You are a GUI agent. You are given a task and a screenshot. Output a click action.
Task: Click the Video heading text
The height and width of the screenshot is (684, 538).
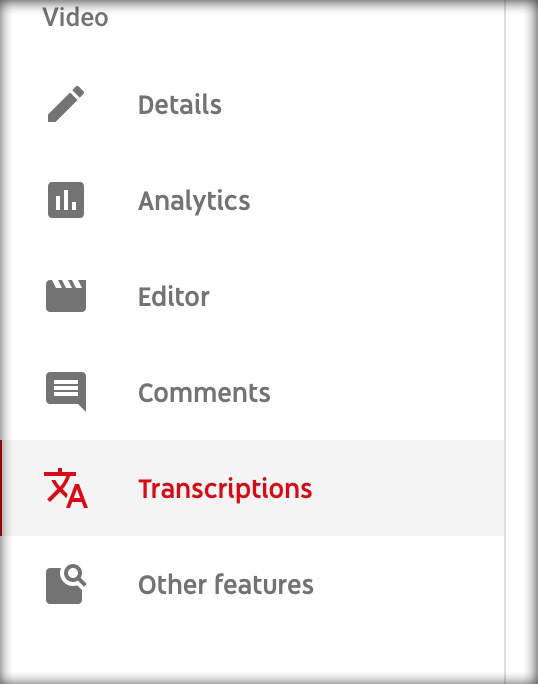(x=75, y=17)
